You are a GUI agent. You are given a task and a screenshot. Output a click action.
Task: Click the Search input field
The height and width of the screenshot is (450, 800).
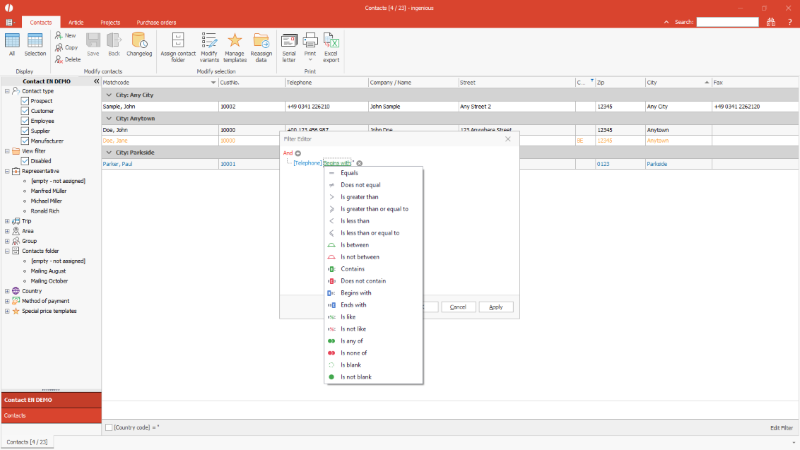pyautogui.click(x=727, y=21)
